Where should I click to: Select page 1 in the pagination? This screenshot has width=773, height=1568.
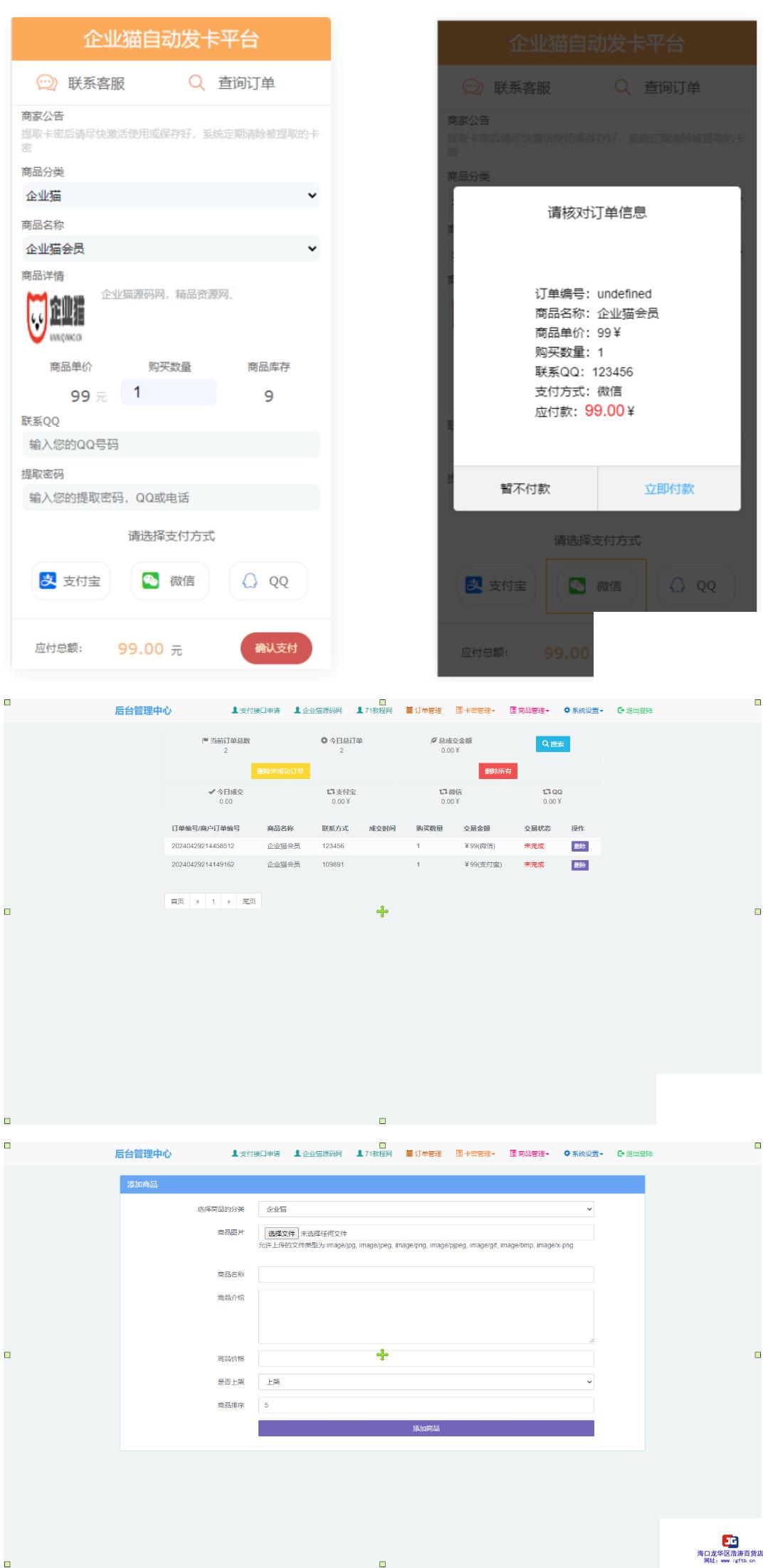(x=214, y=901)
